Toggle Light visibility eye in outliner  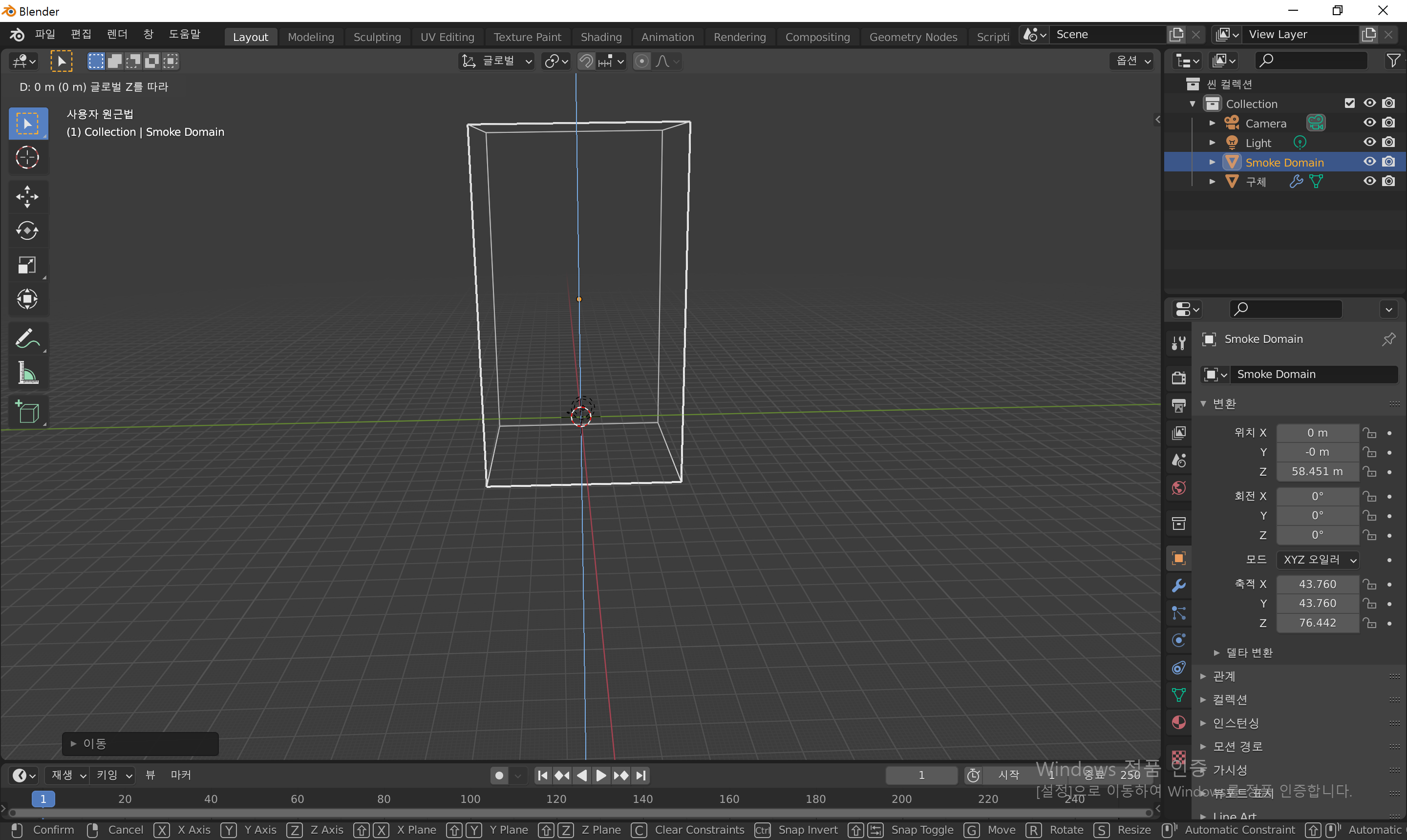pyautogui.click(x=1370, y=142)
